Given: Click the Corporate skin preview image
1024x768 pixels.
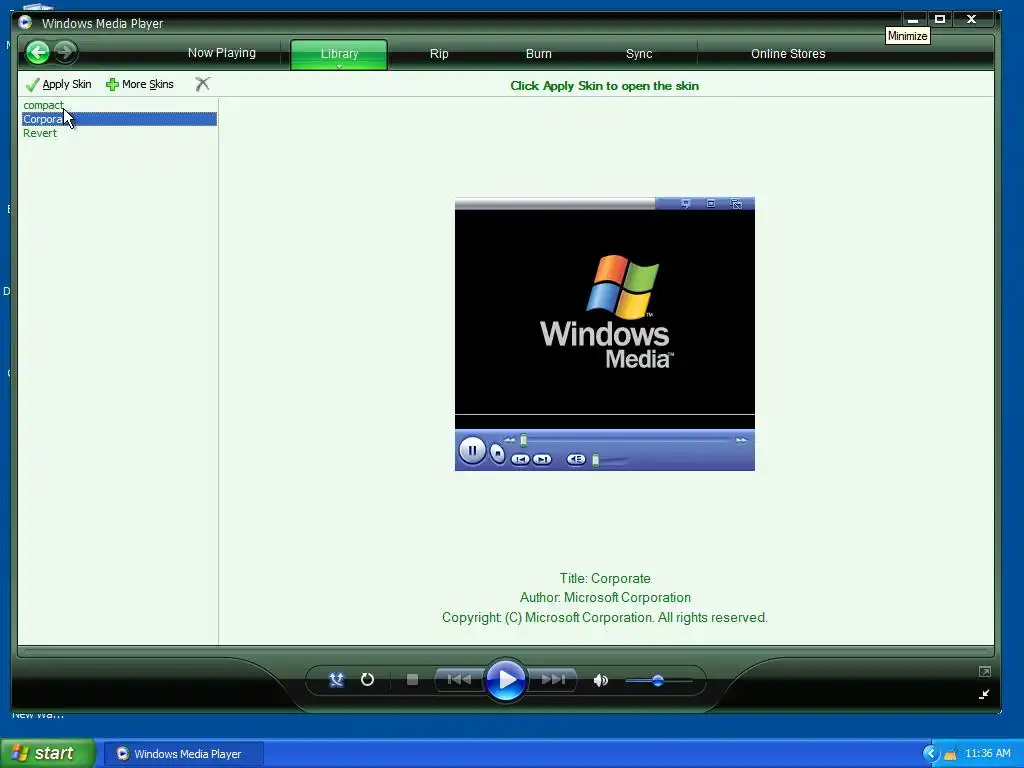Looking at the screenshot, I should [605, 334].
